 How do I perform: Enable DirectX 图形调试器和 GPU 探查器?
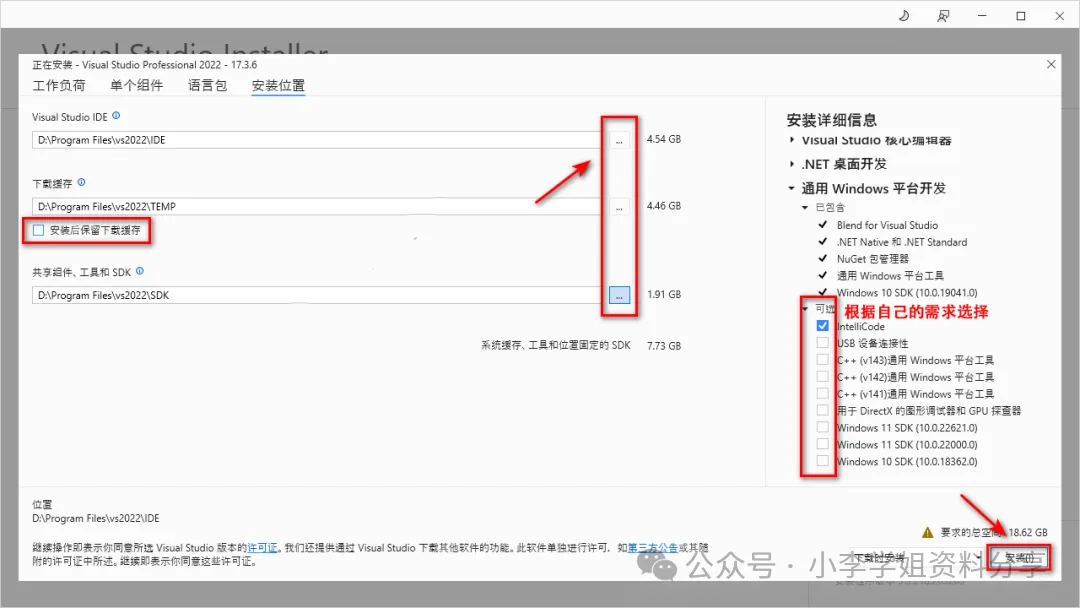pyautogui.click(x=822, y=410)
